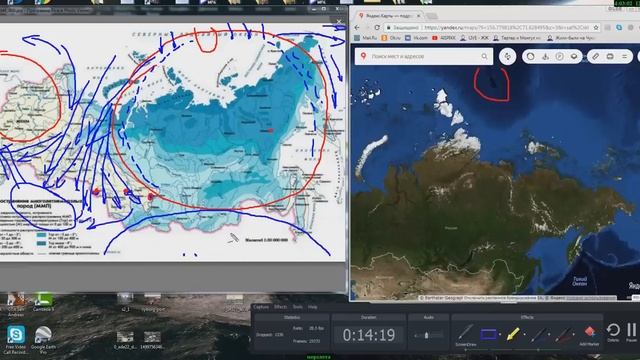Image resolution: width=640 pixels, height=360 pixels.
Task: Bookmark this page with the star icon
Action: click(x=596, y=27)
